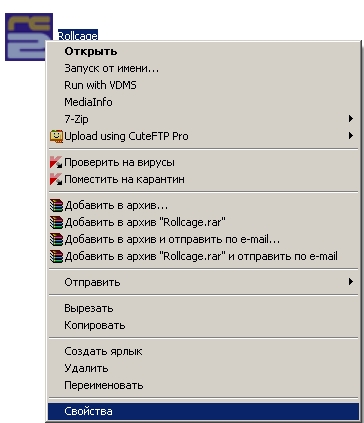Image resolution: width=364 pixels, height=423 pixels.
Task: Choose Копировать in the context menu
Action: (203, 325)
